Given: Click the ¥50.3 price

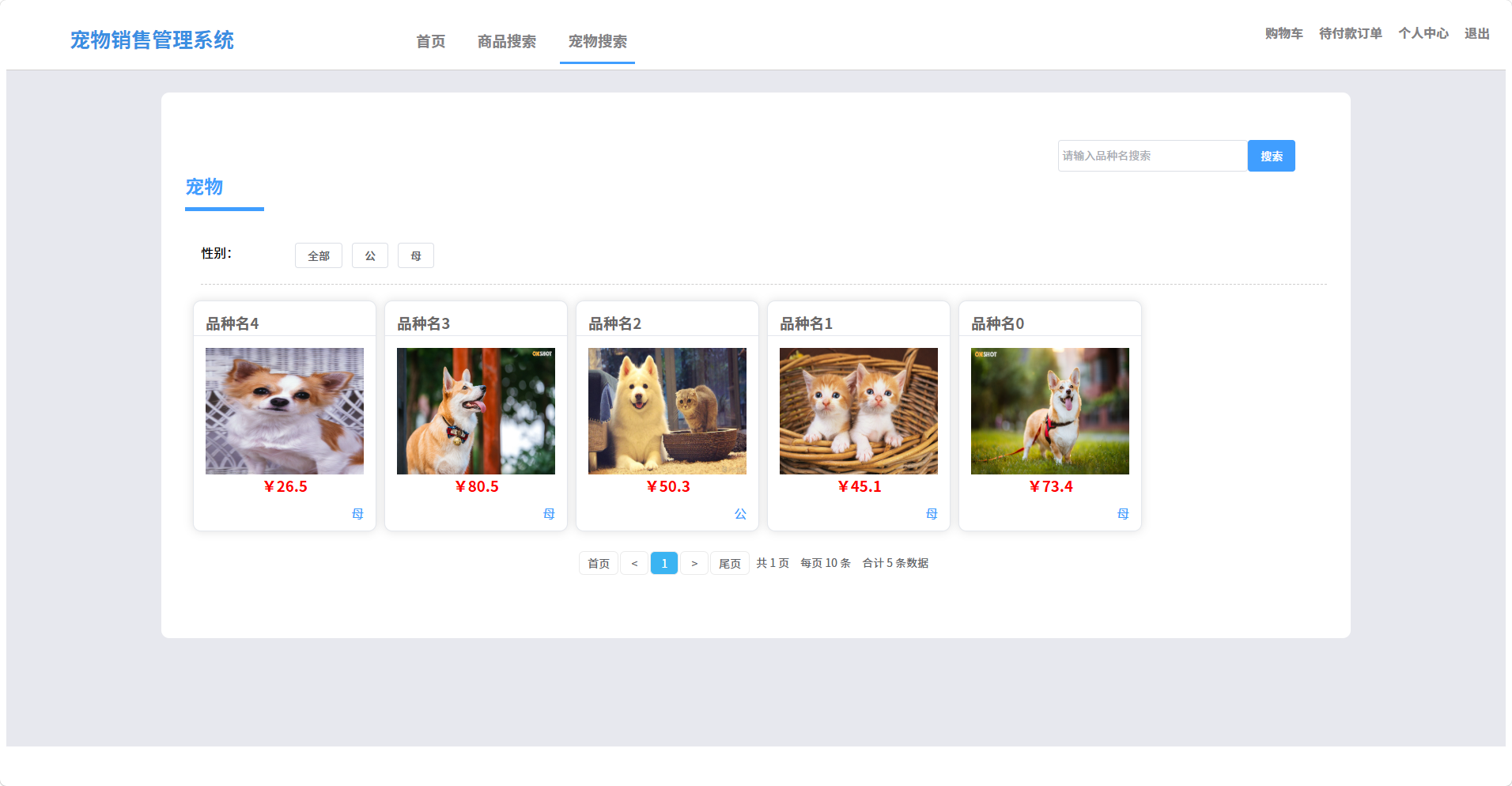Looking at the screenshot, I should (x=667, y=486).
